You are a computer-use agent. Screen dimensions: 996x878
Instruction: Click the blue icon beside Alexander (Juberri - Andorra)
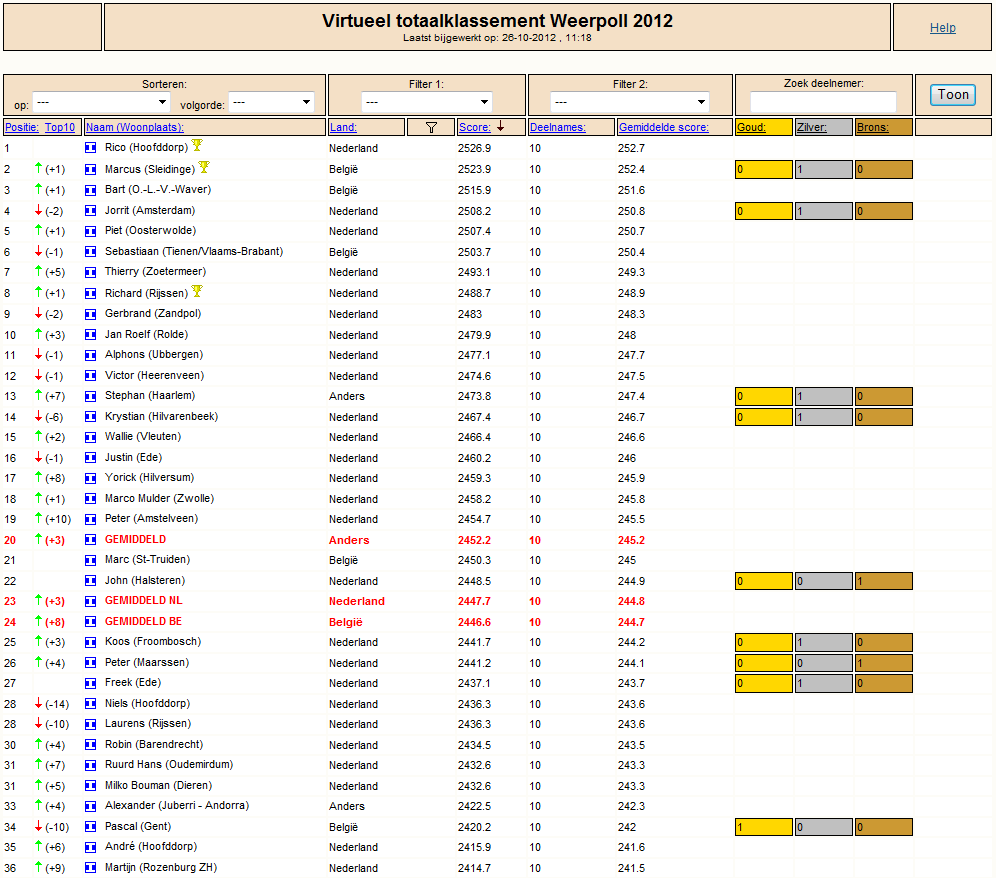(x=91, y=806)
